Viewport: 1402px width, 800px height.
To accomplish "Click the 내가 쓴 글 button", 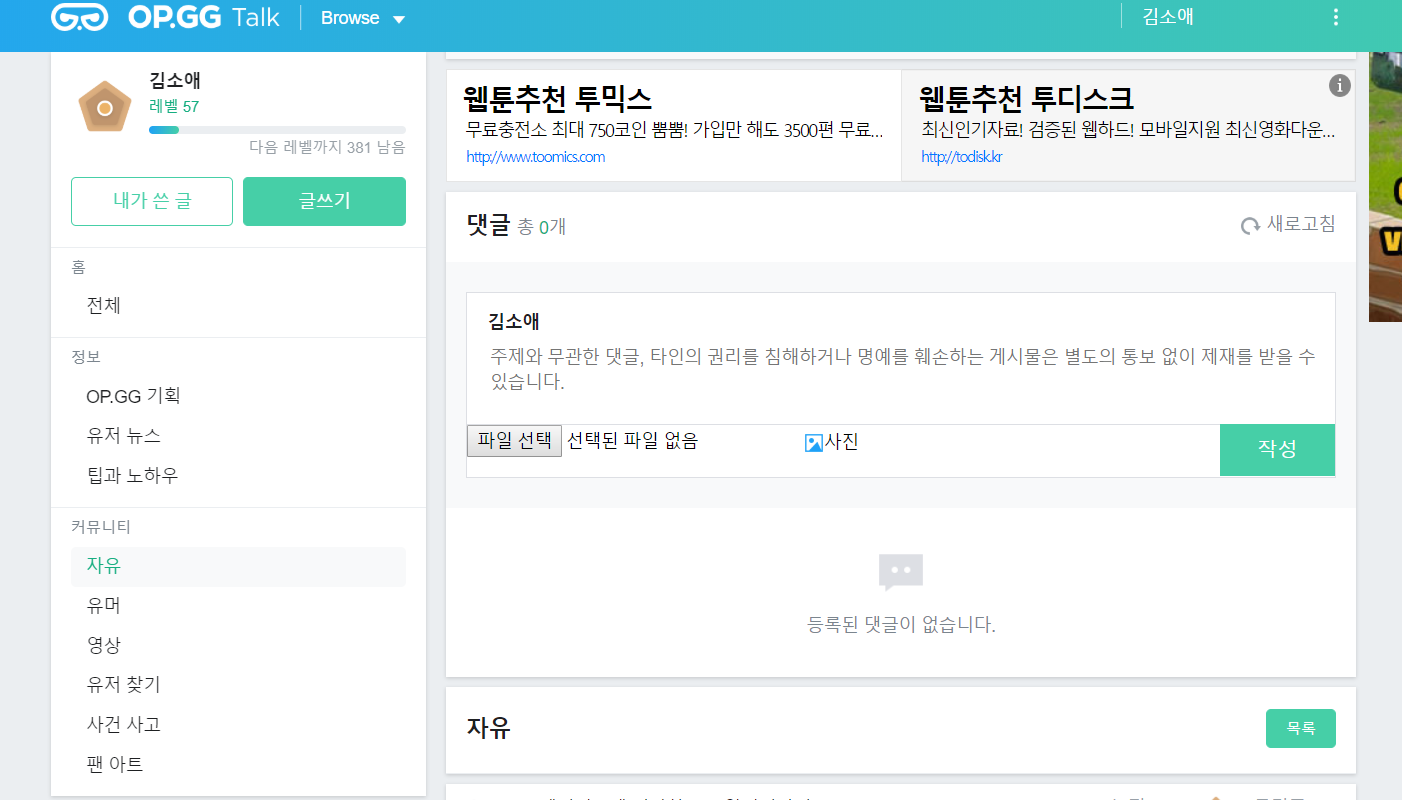I will tap(152, 201).
